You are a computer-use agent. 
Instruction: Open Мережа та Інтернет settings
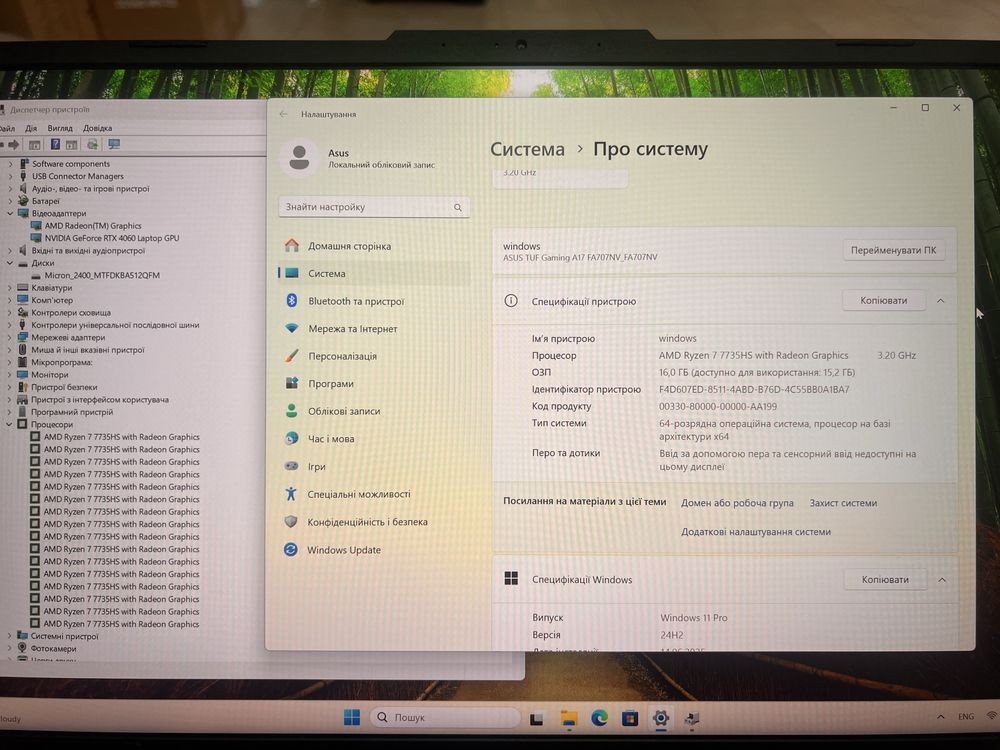352,328
